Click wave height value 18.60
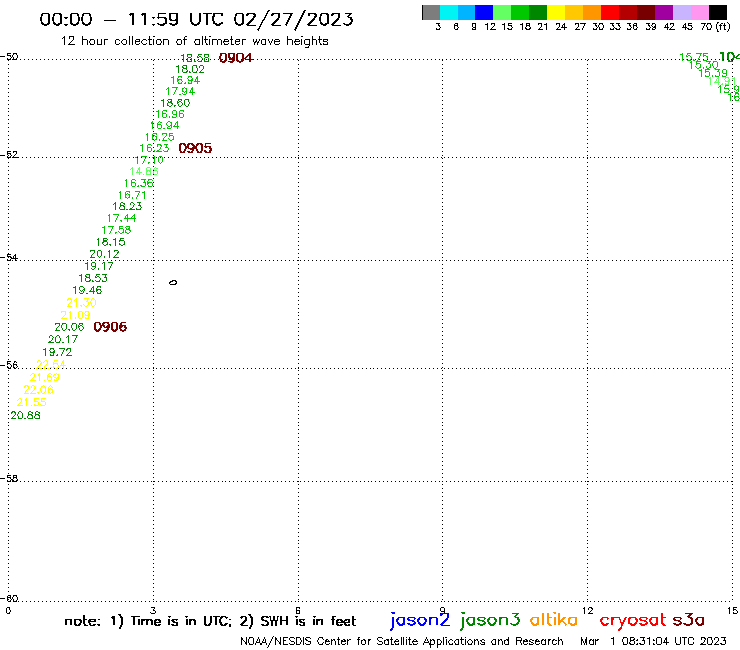The height and width of the screenshot is (650, 740). [x=175, y=103]
